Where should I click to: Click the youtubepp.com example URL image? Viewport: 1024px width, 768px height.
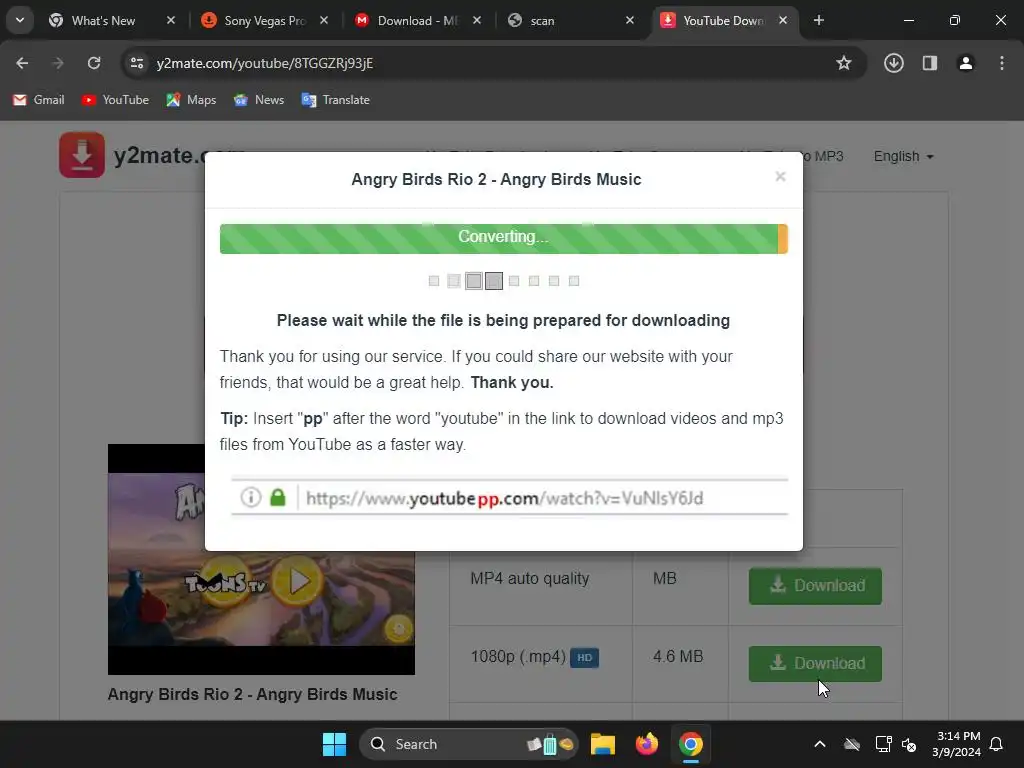point(509,498)
